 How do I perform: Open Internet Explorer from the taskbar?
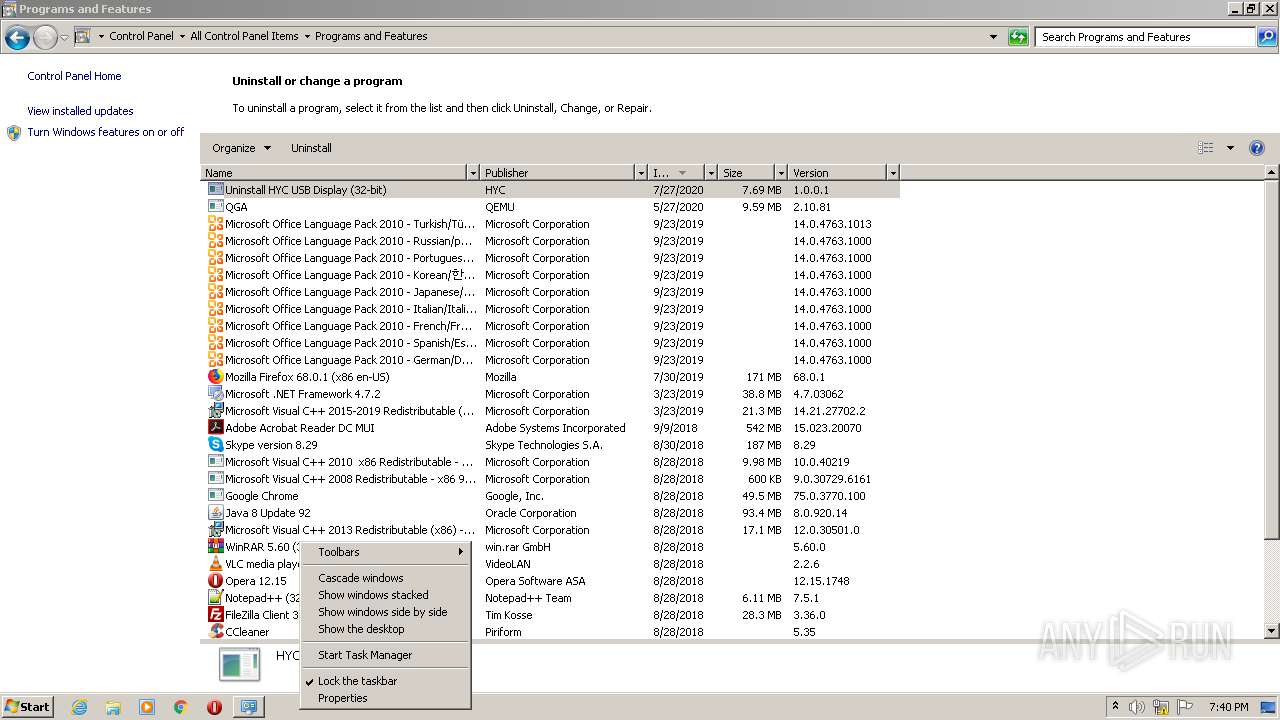click(79, 707)
